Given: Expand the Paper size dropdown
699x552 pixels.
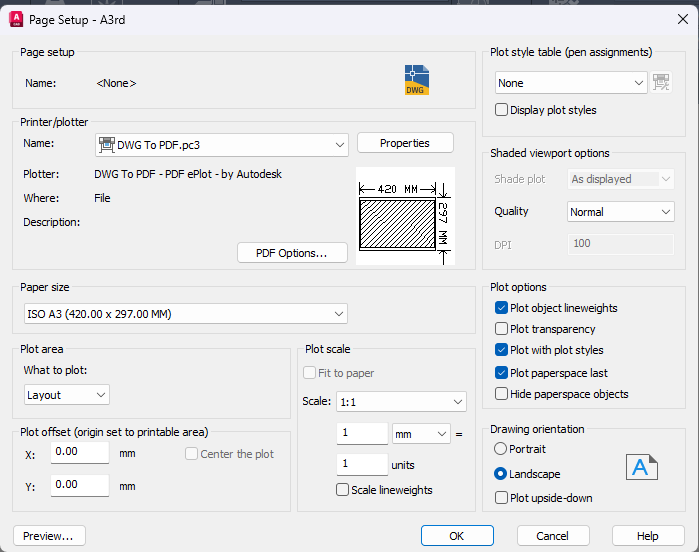Looking at the screenshot, I should [x=185, y=314].
